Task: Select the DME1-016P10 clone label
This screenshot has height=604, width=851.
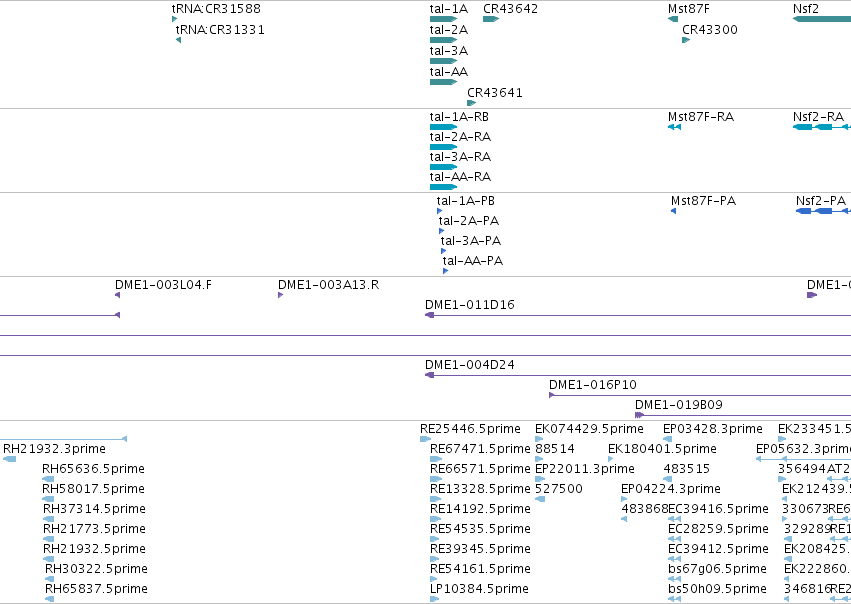Action: pos(593,385)
